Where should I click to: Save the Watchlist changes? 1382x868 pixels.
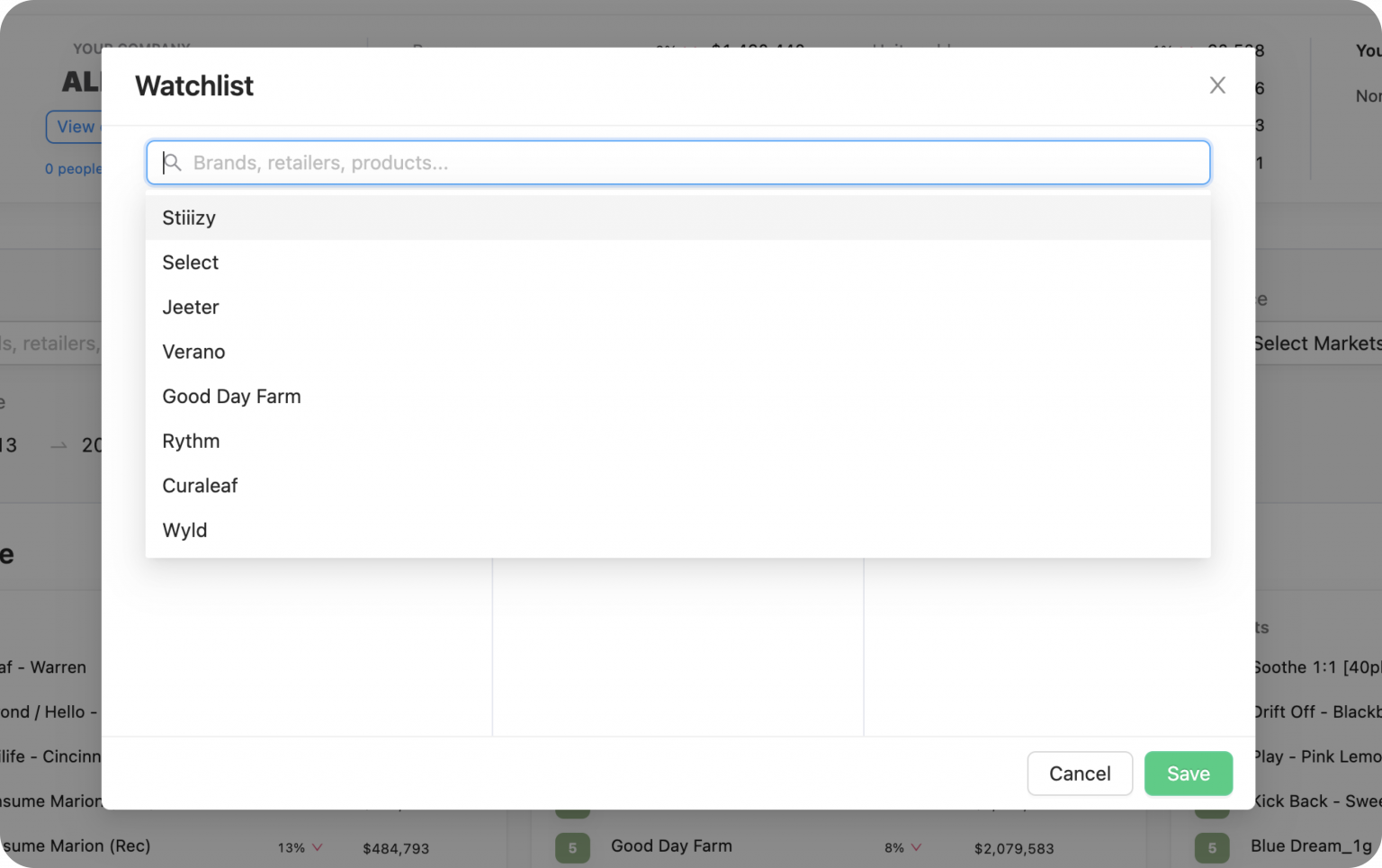pyautogui.click(x=1189, y=774)
